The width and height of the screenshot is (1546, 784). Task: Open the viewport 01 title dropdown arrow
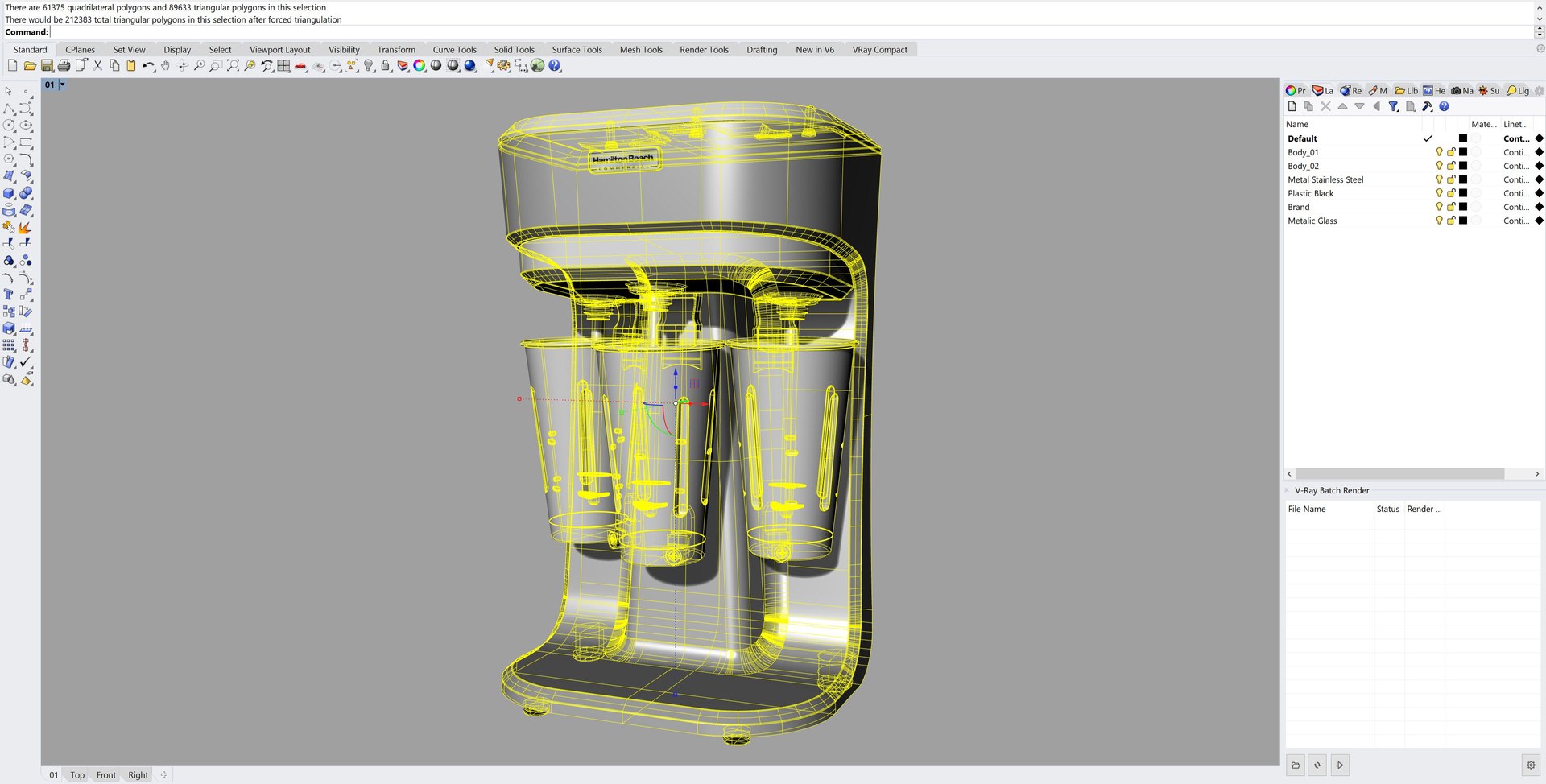click(62, 85)
